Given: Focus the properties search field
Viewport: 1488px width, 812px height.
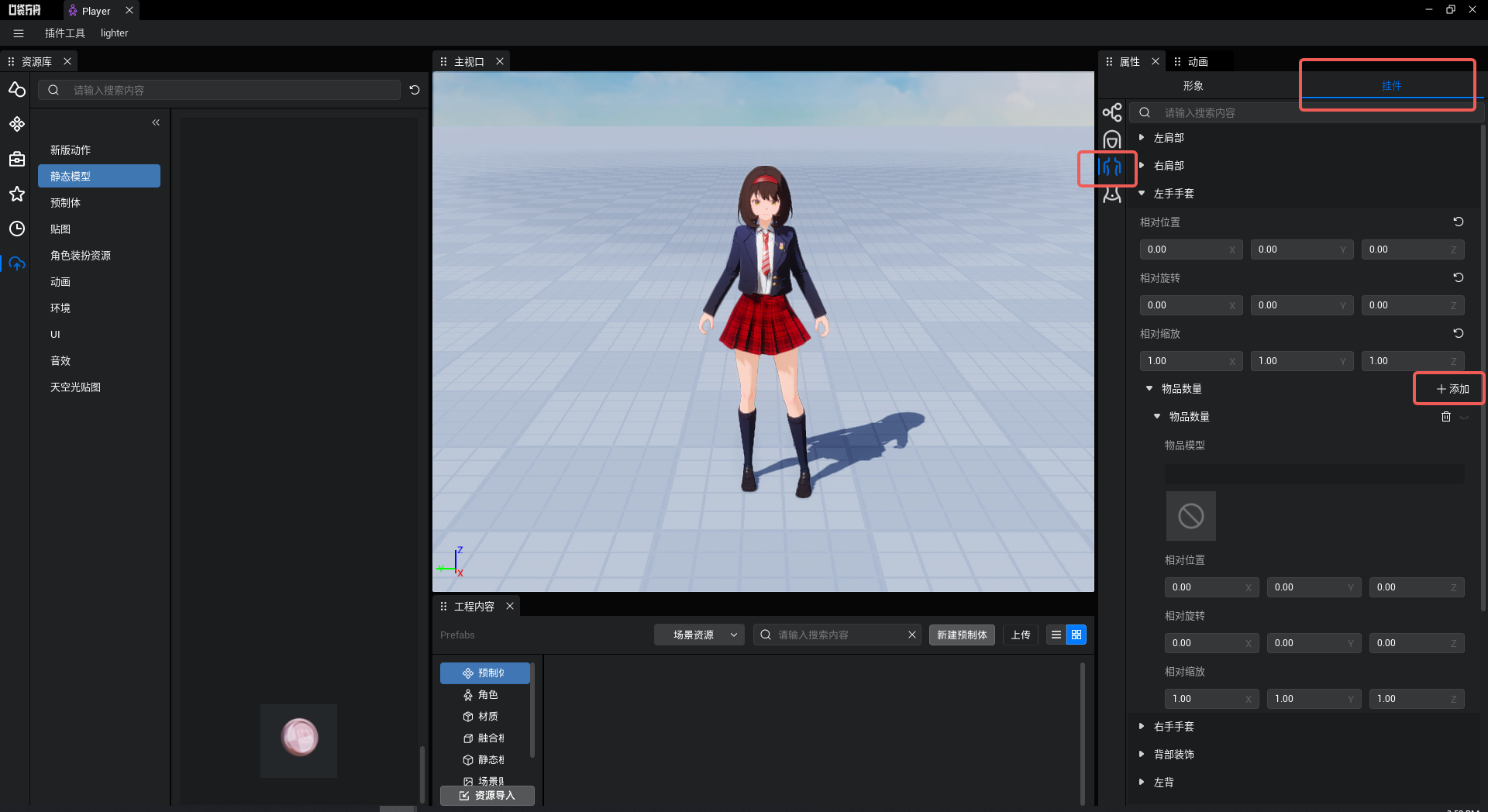Looking at the screenshot, I should [x=1306, y=112].
